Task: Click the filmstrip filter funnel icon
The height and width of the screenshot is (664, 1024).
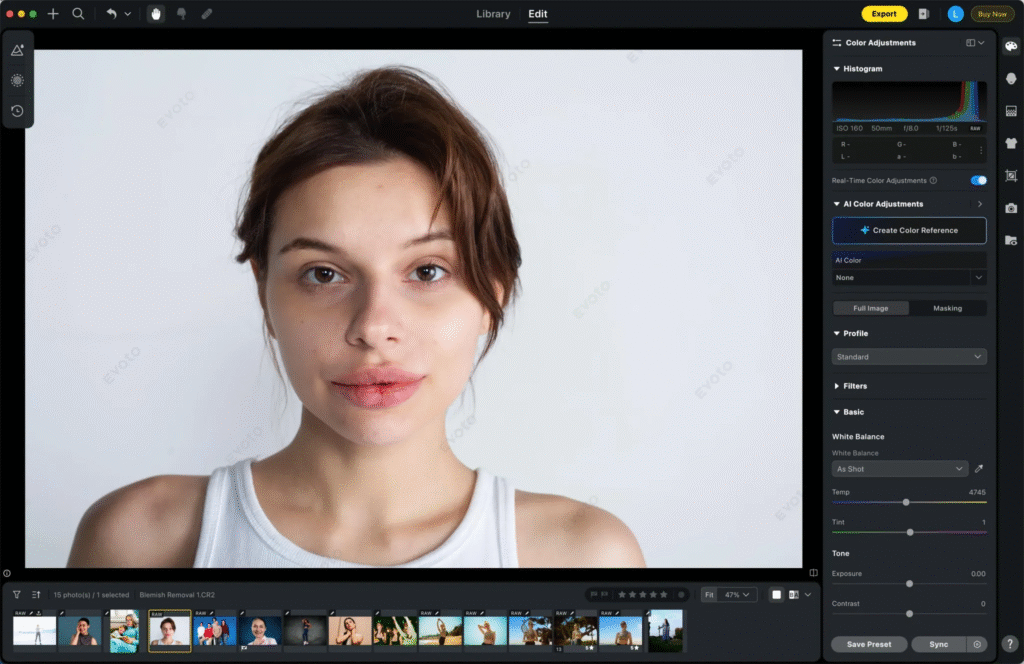Action: [x=17, y=594]
